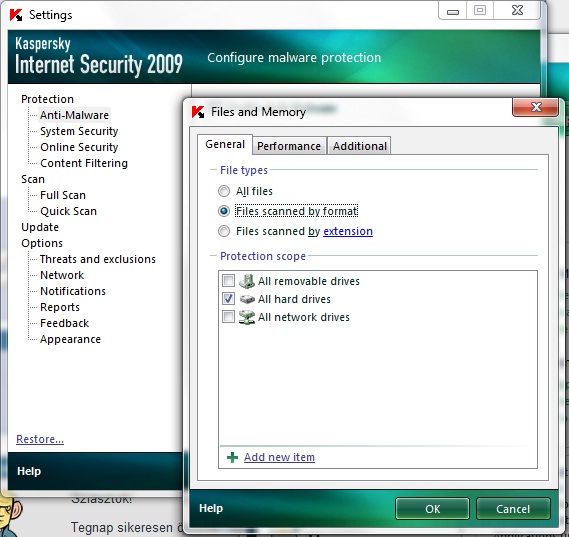569x537 pixels.
Task: Open Network settings
Action: point(62,275)
